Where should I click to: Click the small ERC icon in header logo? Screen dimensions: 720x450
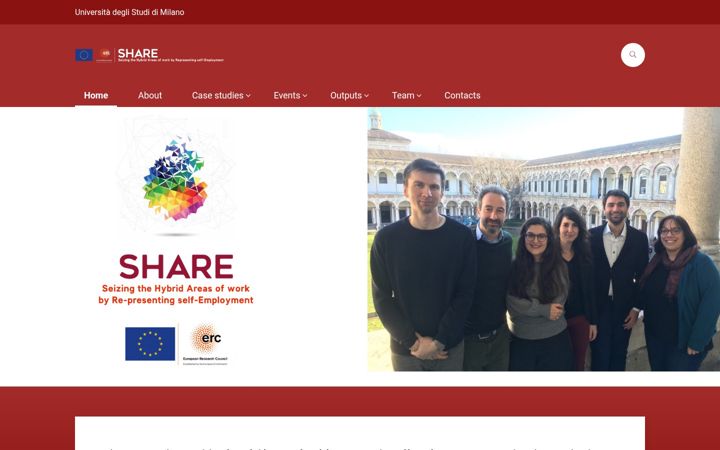coord(105,54)
